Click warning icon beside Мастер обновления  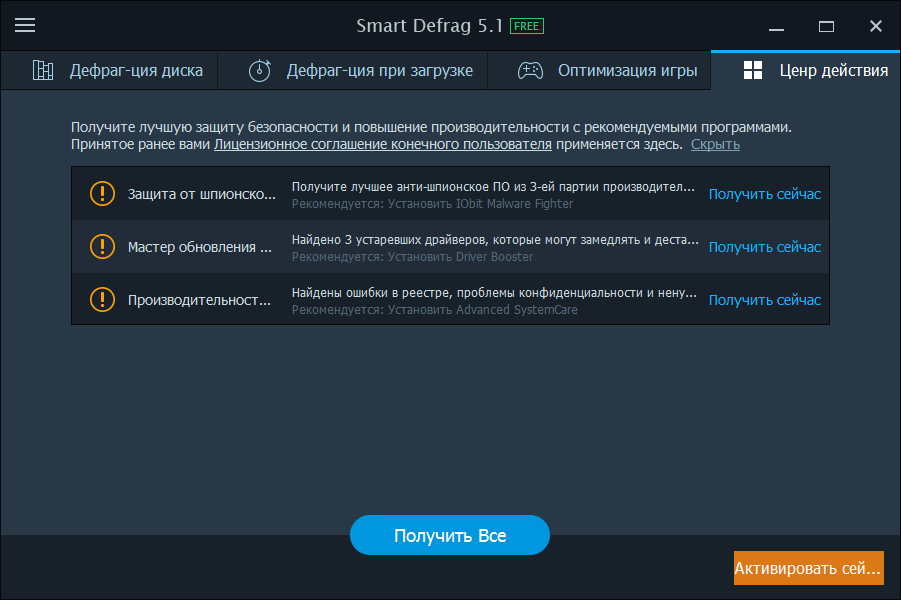click(102, 247)
